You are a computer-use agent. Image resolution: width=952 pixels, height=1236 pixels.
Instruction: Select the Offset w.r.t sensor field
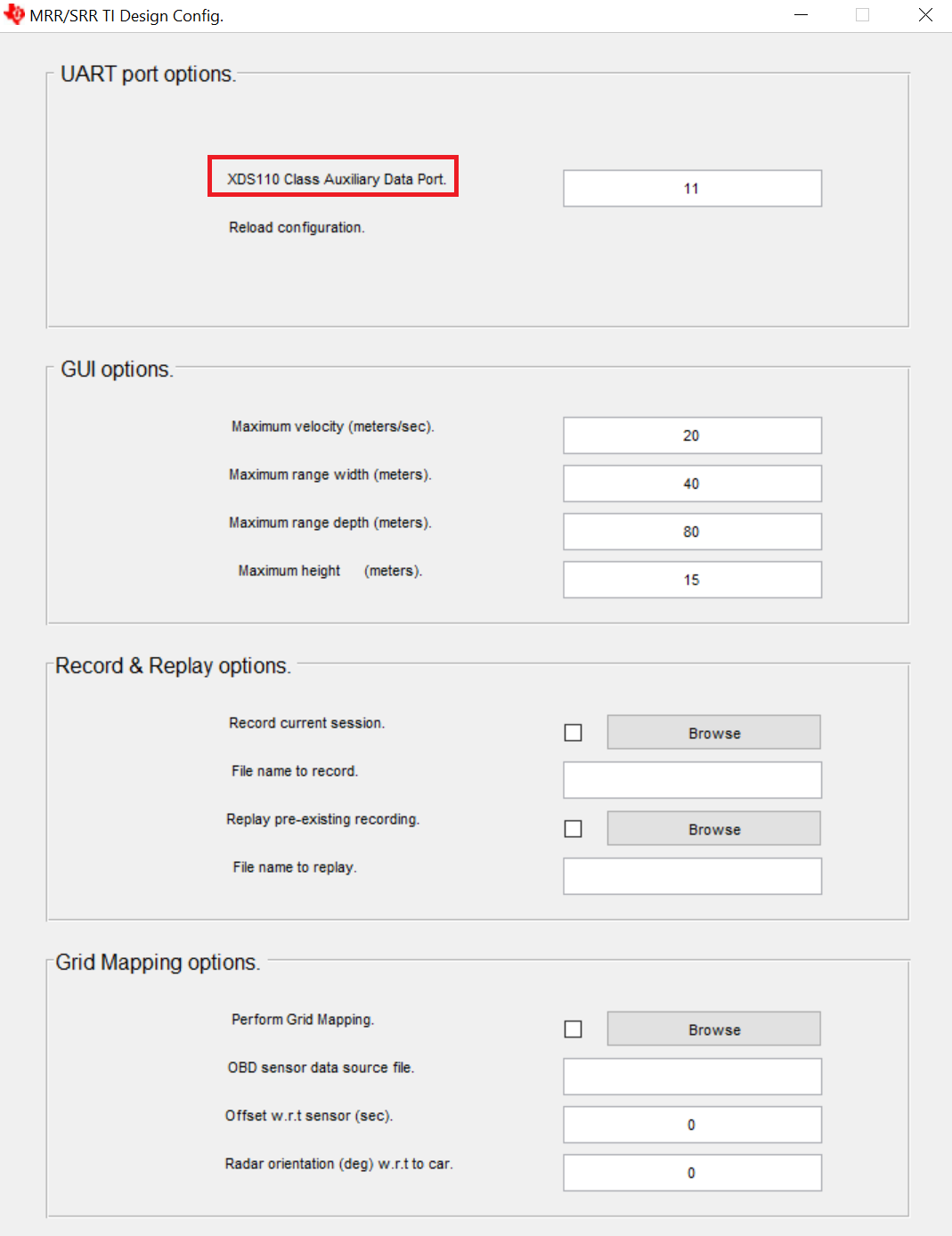[x=692, y=1125]
